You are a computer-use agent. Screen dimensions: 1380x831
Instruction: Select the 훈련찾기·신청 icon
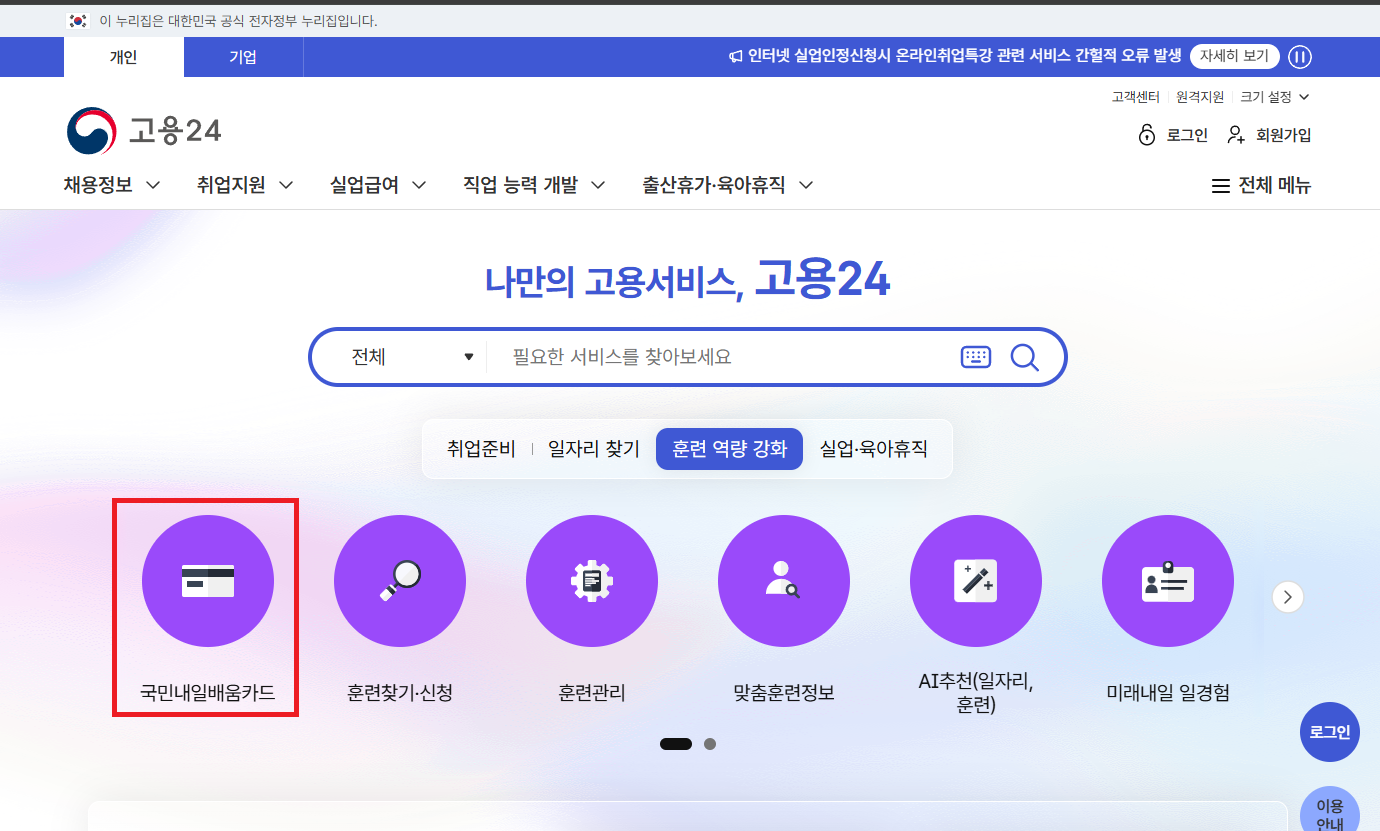pos(400,581)
